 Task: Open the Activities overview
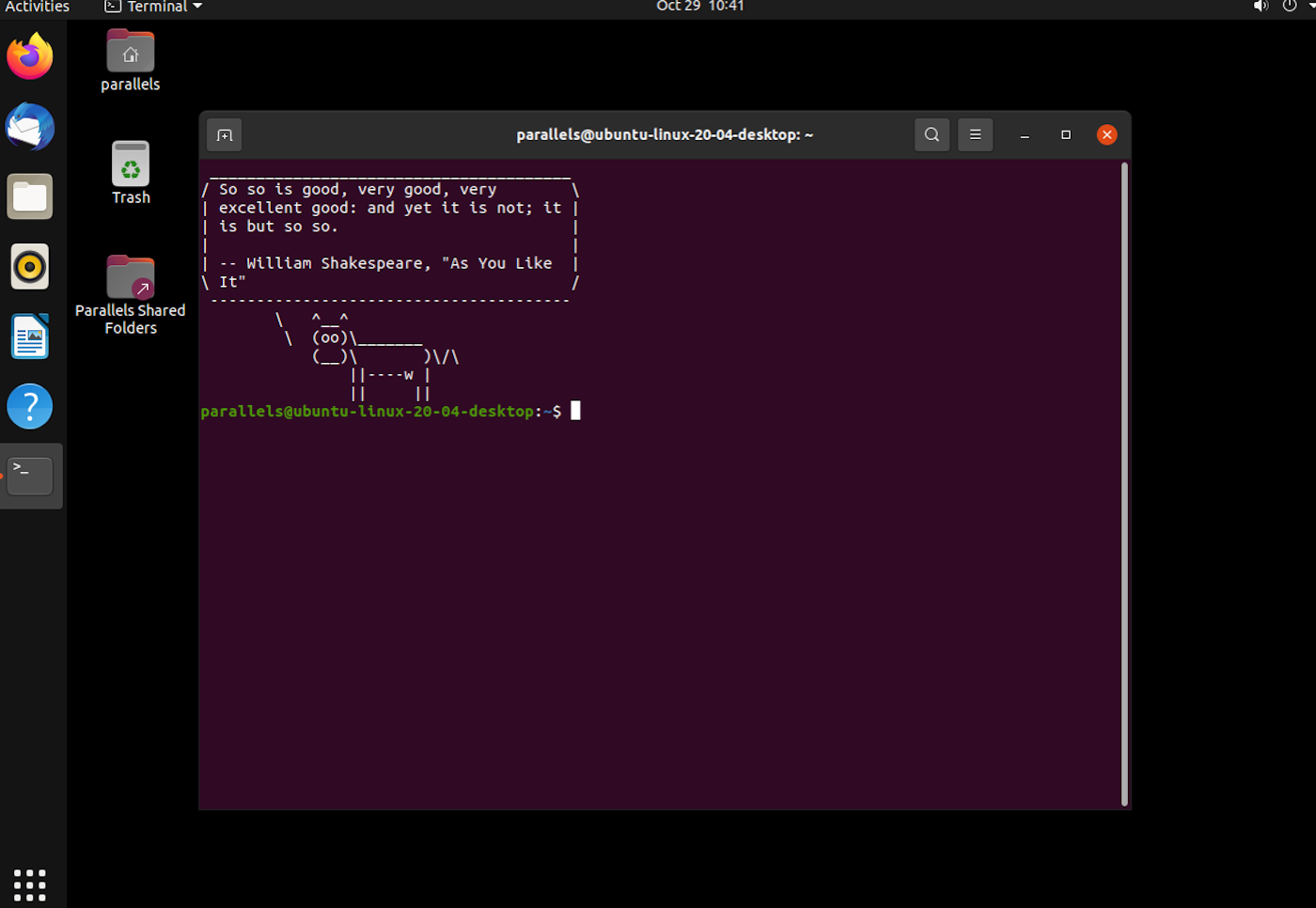(38, 7)
